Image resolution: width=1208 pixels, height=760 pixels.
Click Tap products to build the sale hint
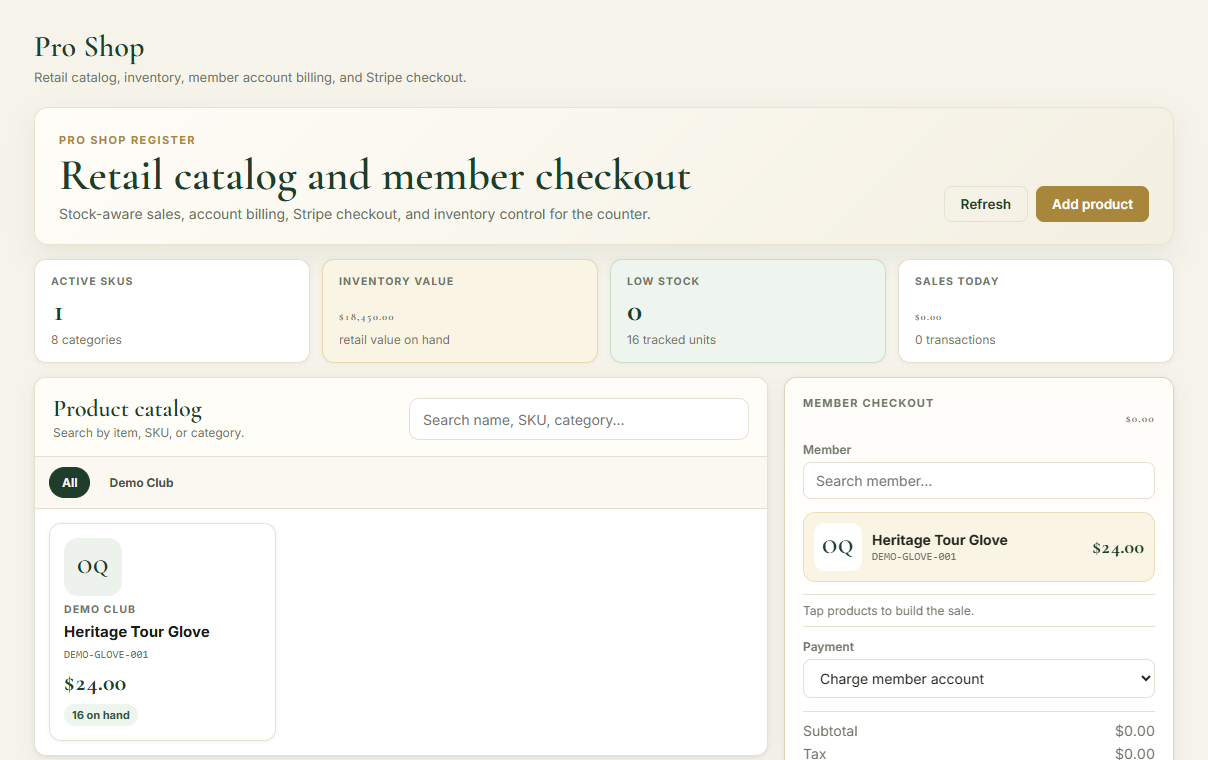(888, 611)
